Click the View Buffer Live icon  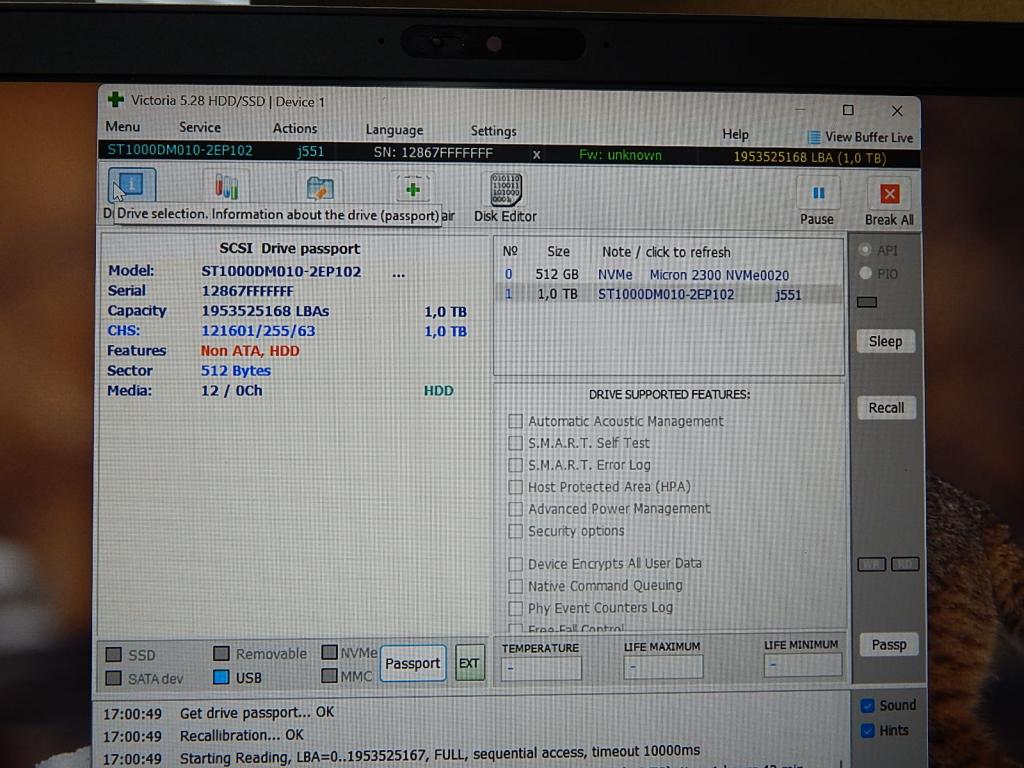814,137
